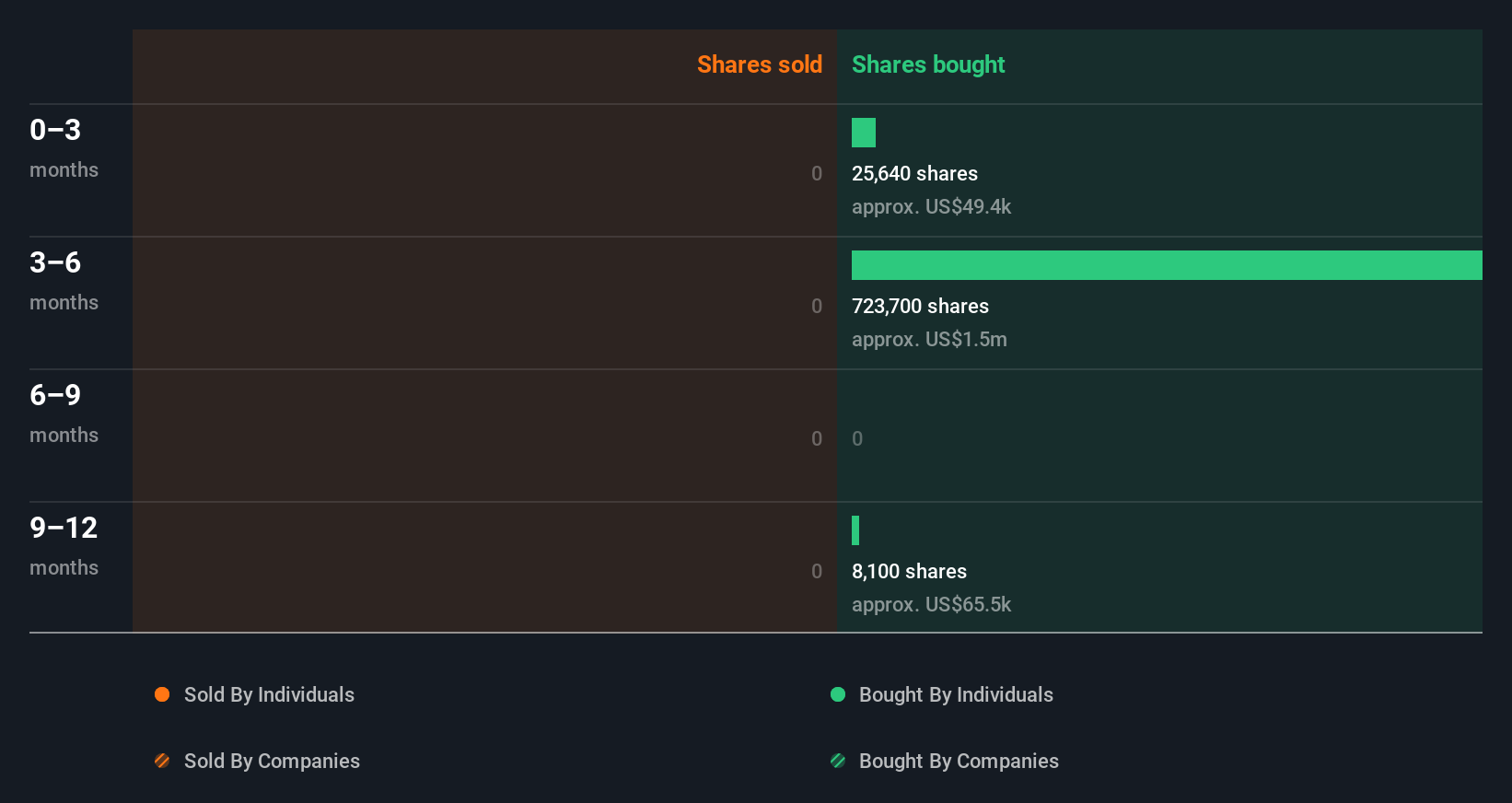
Task: Click the striped Bought By Companies legend icon
Action: tap(838, 761)
